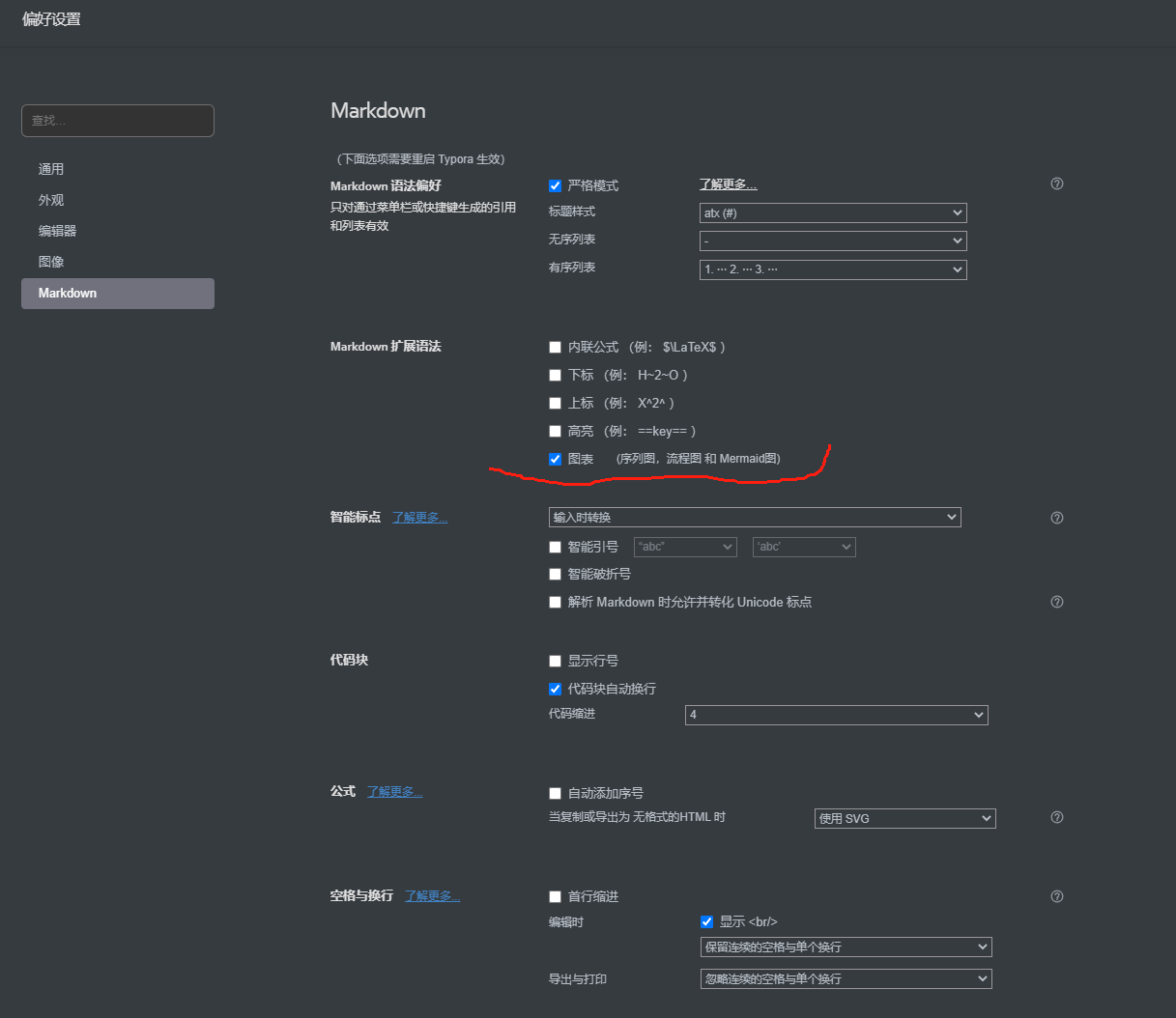1176x1018 pixels.
Task: Enable 高亮 (==key==) checkbox
Action: click(555, 431)
